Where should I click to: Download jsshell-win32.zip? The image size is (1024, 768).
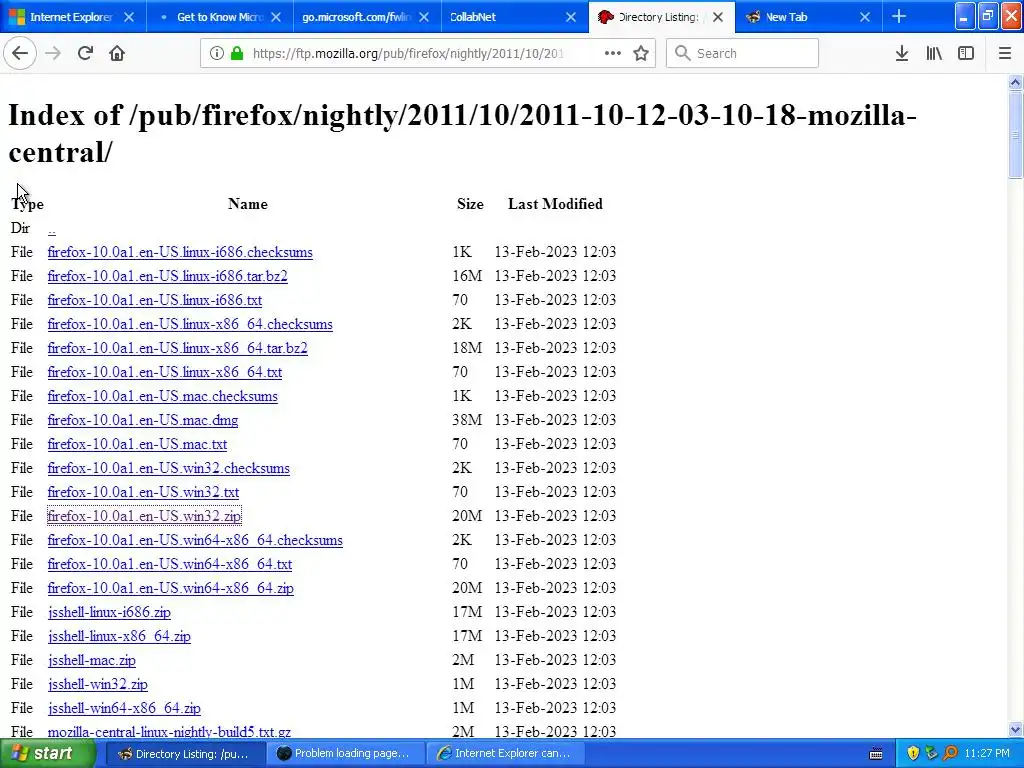[x=97, y=684]
